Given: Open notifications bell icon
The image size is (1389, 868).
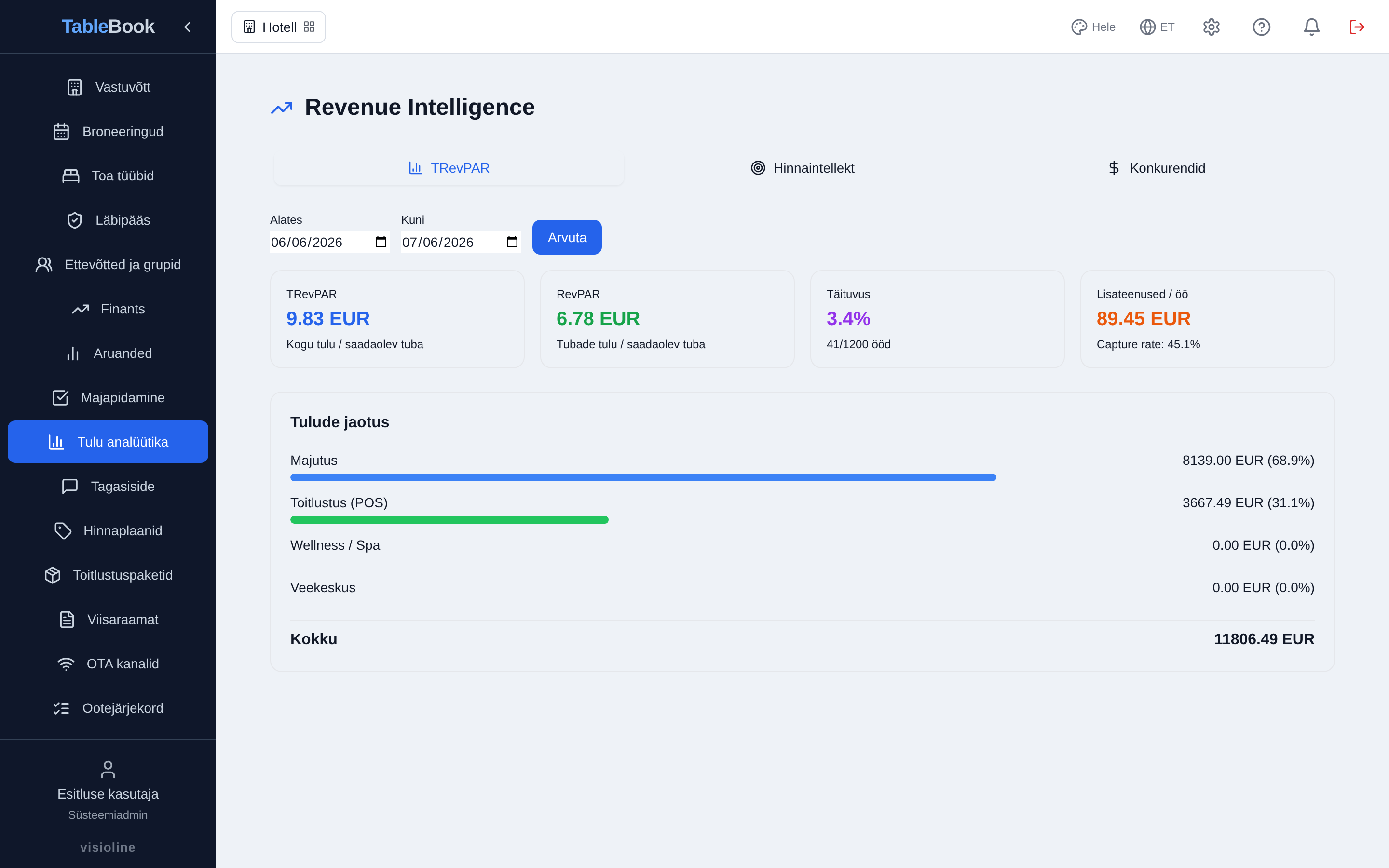Looking at the screenshot, I should pos(1311,27).
